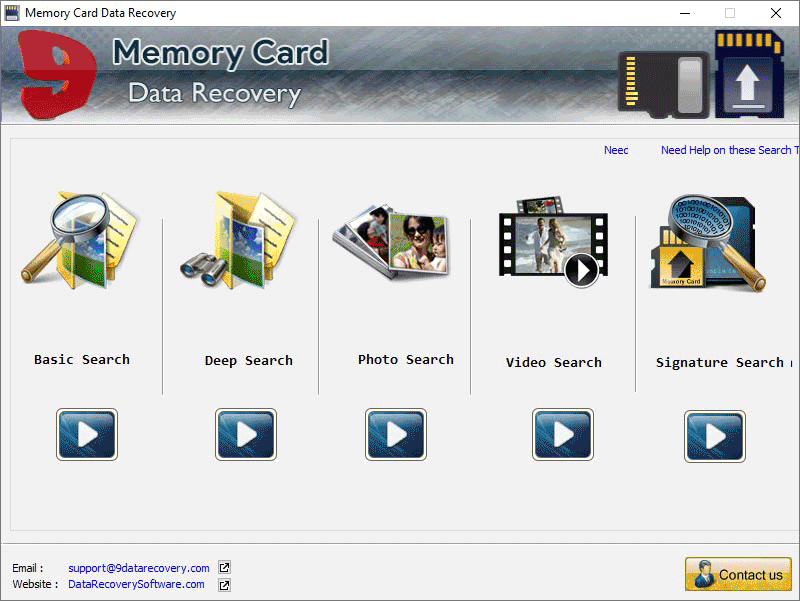Image resolution: width=800 pixels, height=601 pixels.
Task: Minimize the Memory Card Data Recovery window
Action: (685, 13)
